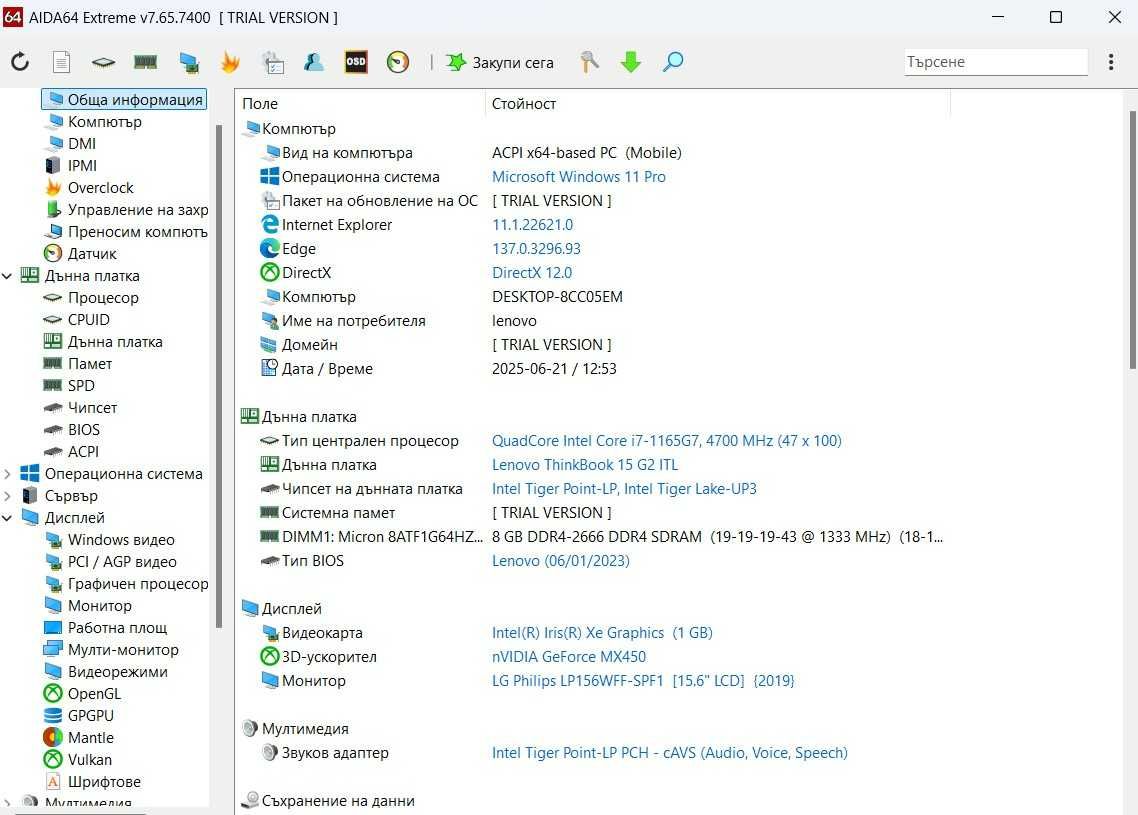
Task: Click the magnifier search icon
Action: point(673,62)
